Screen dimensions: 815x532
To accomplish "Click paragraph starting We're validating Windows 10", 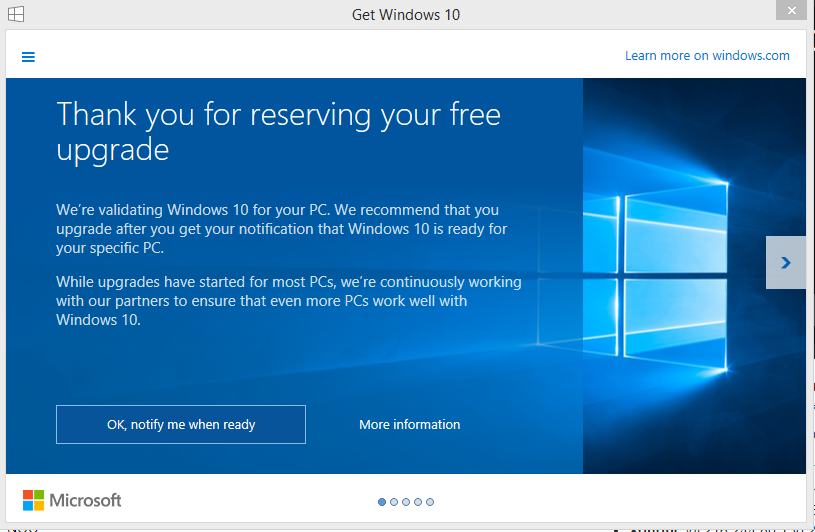I will coord(281,229).
